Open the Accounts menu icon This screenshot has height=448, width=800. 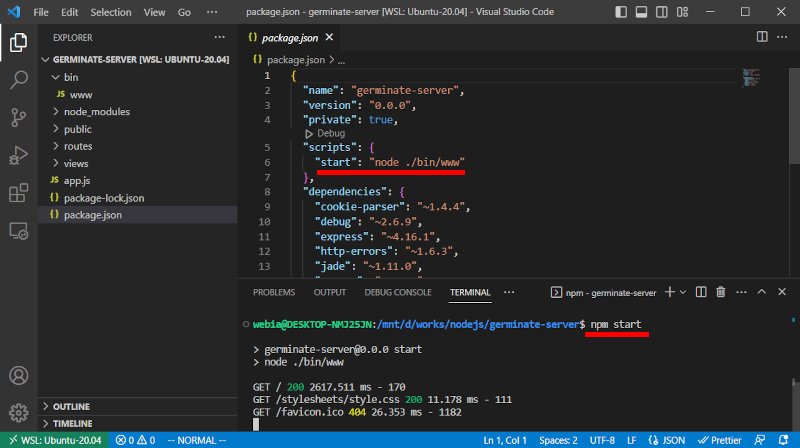18,376
